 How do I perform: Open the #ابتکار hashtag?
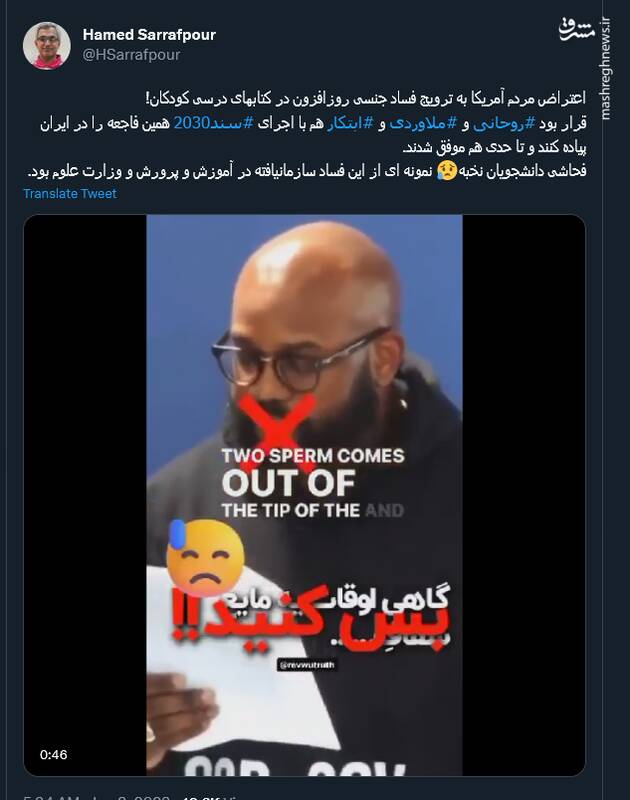350,123
